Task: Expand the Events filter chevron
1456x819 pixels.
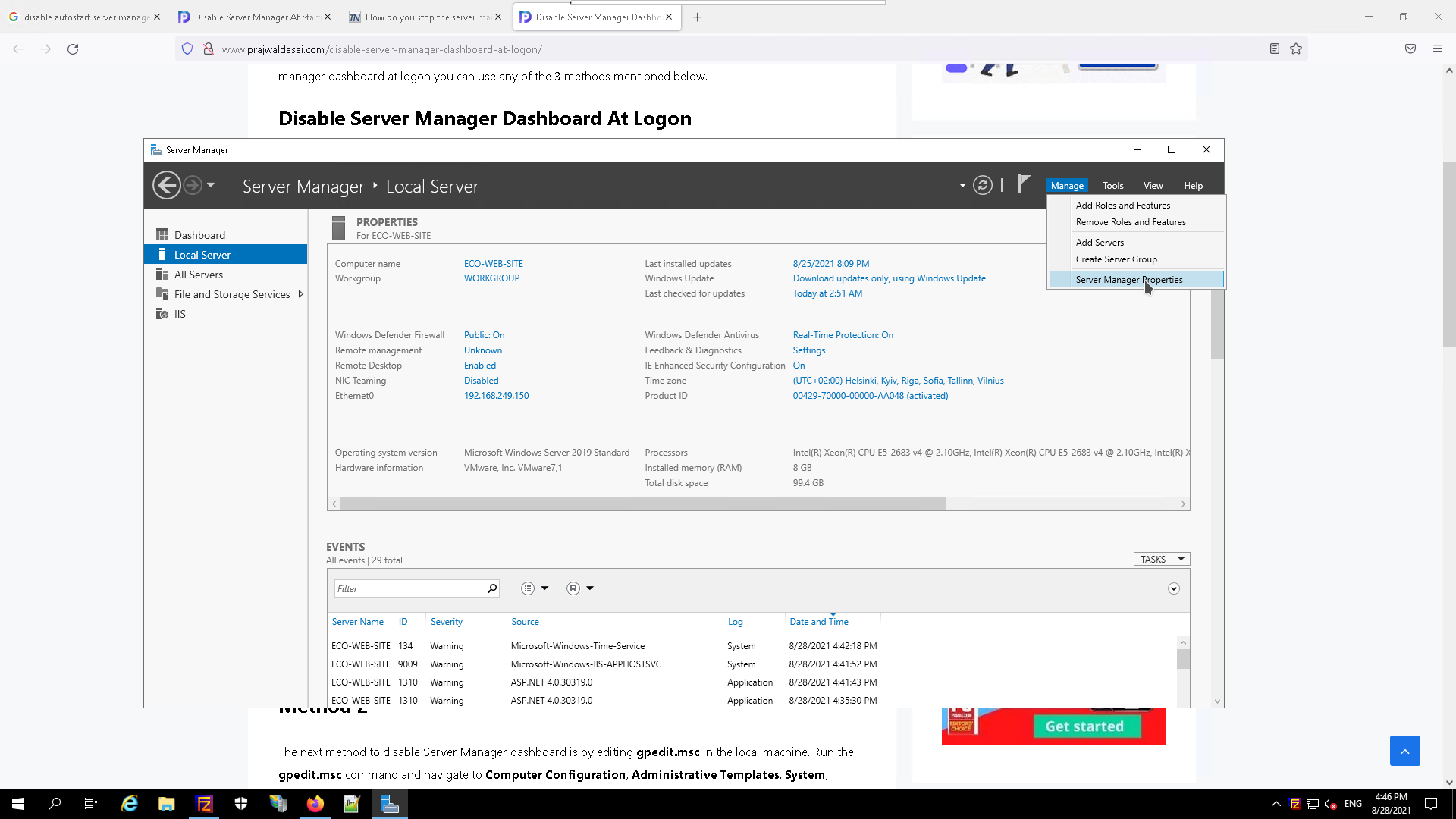Action: click(x=1173, y=588)
